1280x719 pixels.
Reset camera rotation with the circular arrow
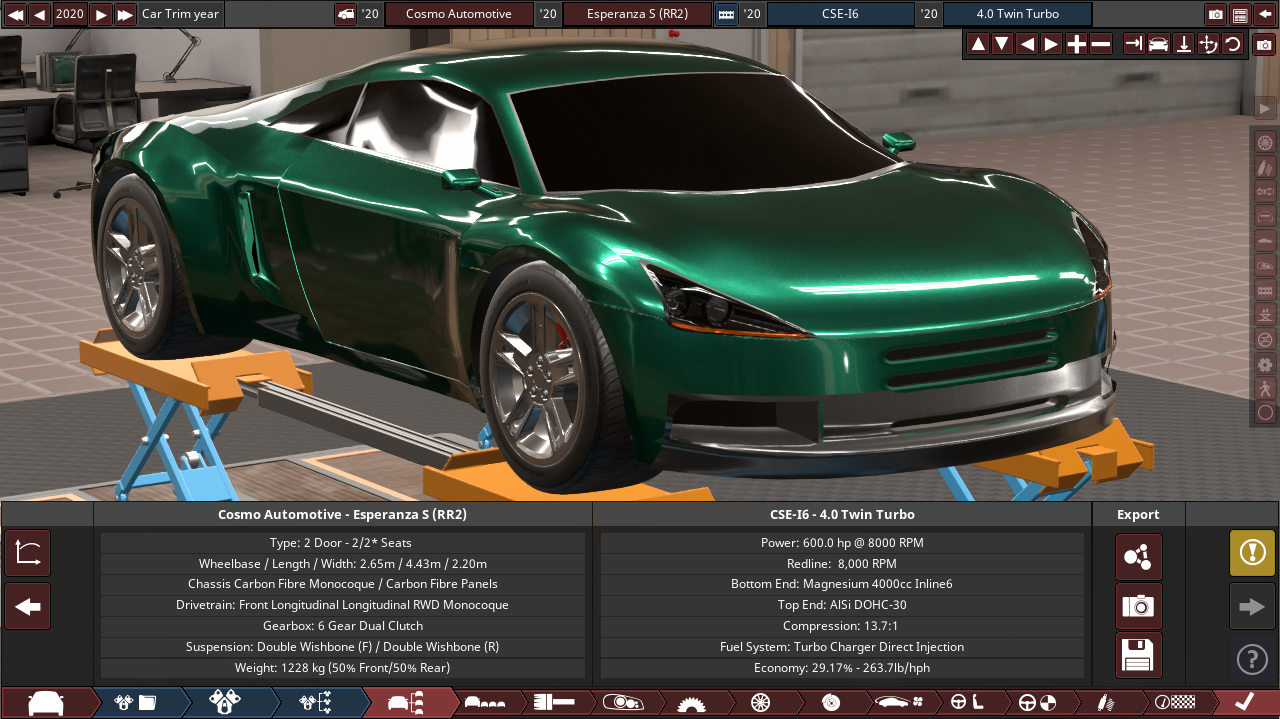point(1232,44)
